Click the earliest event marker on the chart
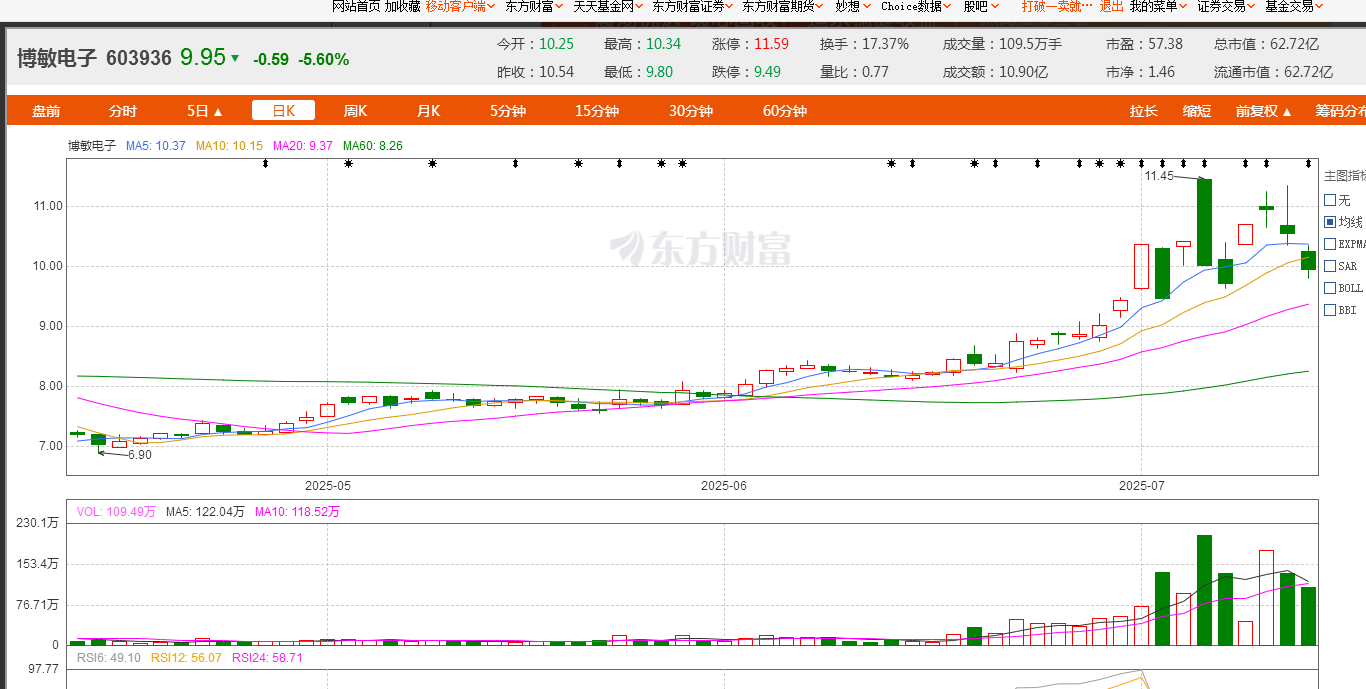The height and width of the screenshot is (689, 1366). tap(265, 163)
